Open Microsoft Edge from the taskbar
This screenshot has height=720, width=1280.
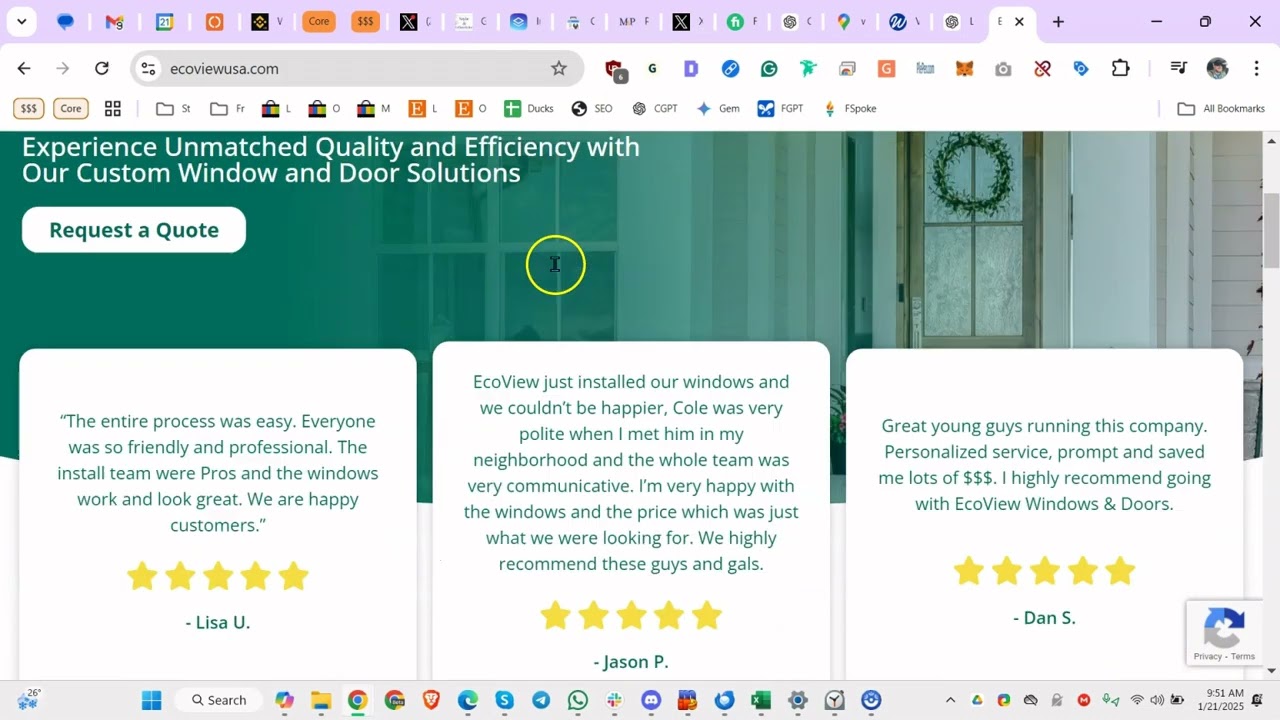pos(468,700)
